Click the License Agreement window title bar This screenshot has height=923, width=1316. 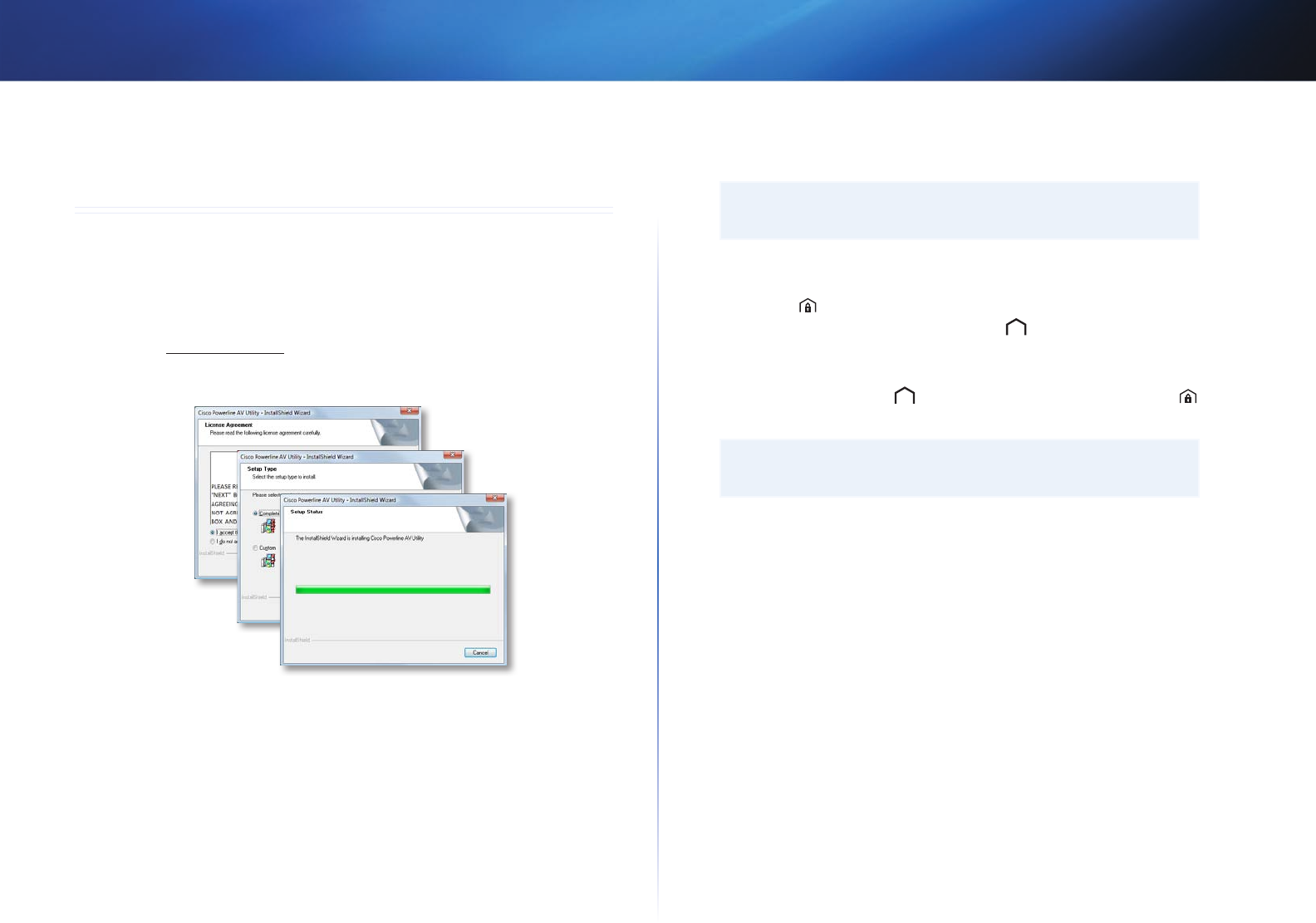point(307,412)
